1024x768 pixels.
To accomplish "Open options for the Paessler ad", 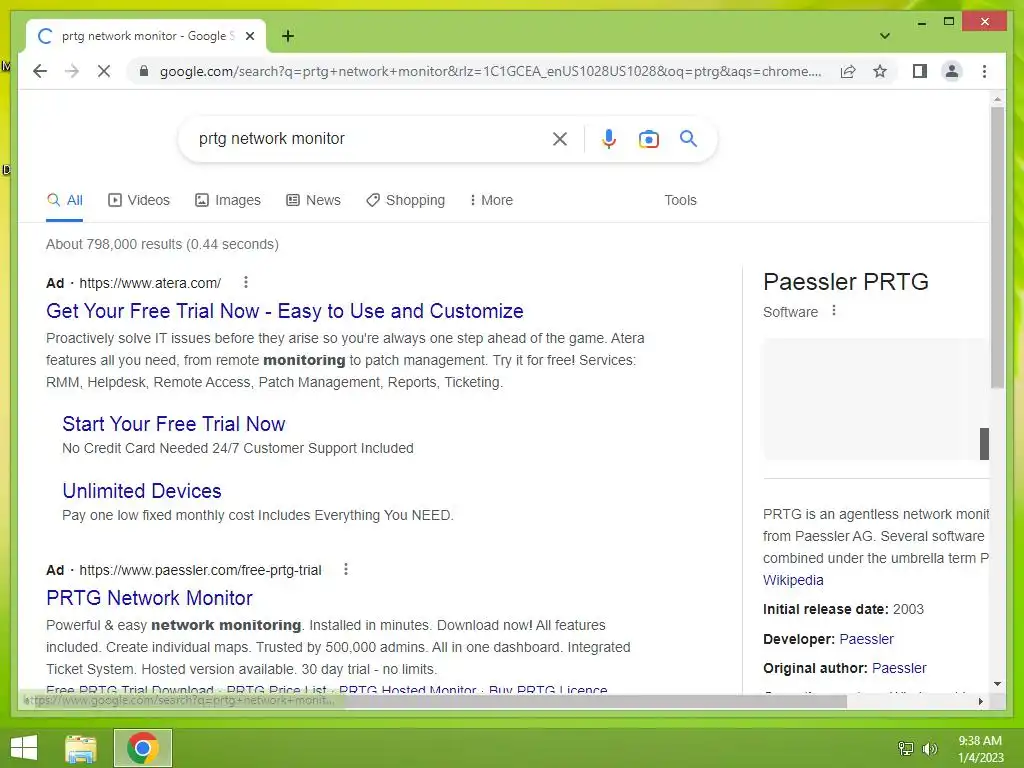I will tap(345, 569).
